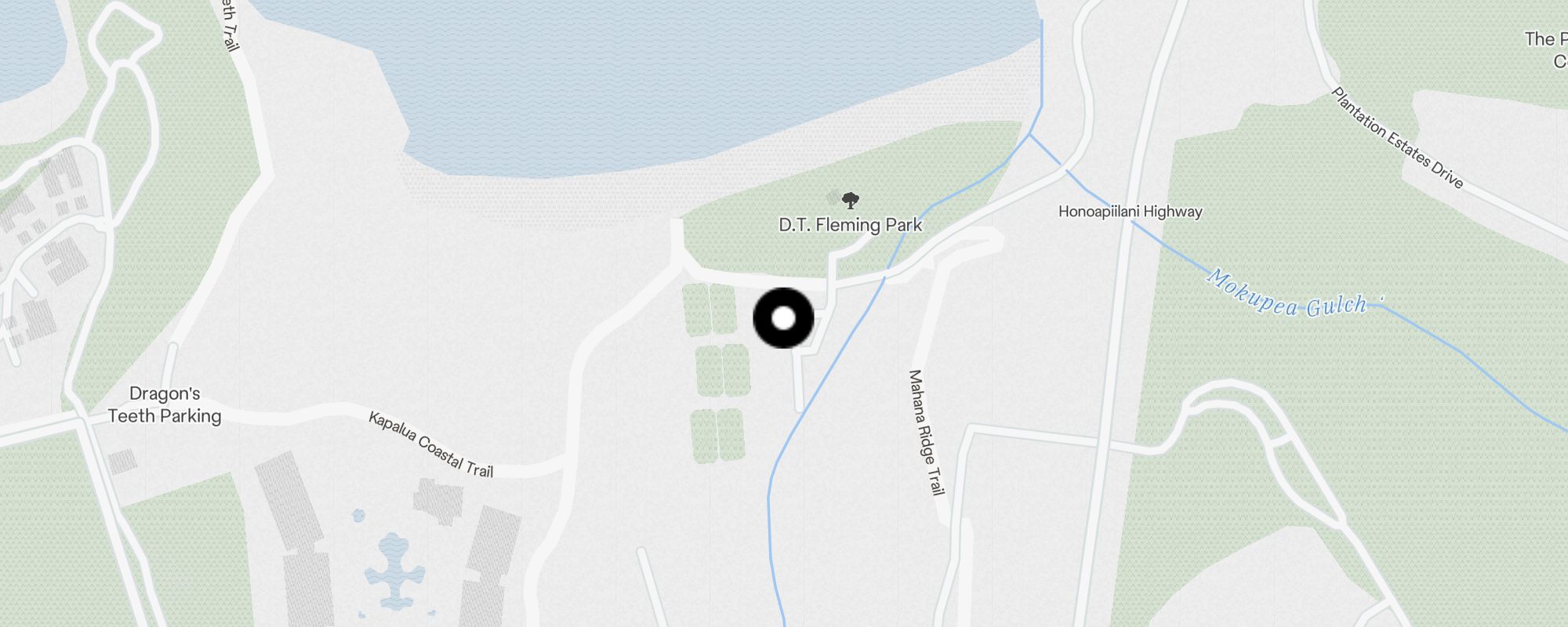The width and height of the screenshot is (1568, 627).
Task: Click the Dragon's Teeth Parking label
Action: 165,405
